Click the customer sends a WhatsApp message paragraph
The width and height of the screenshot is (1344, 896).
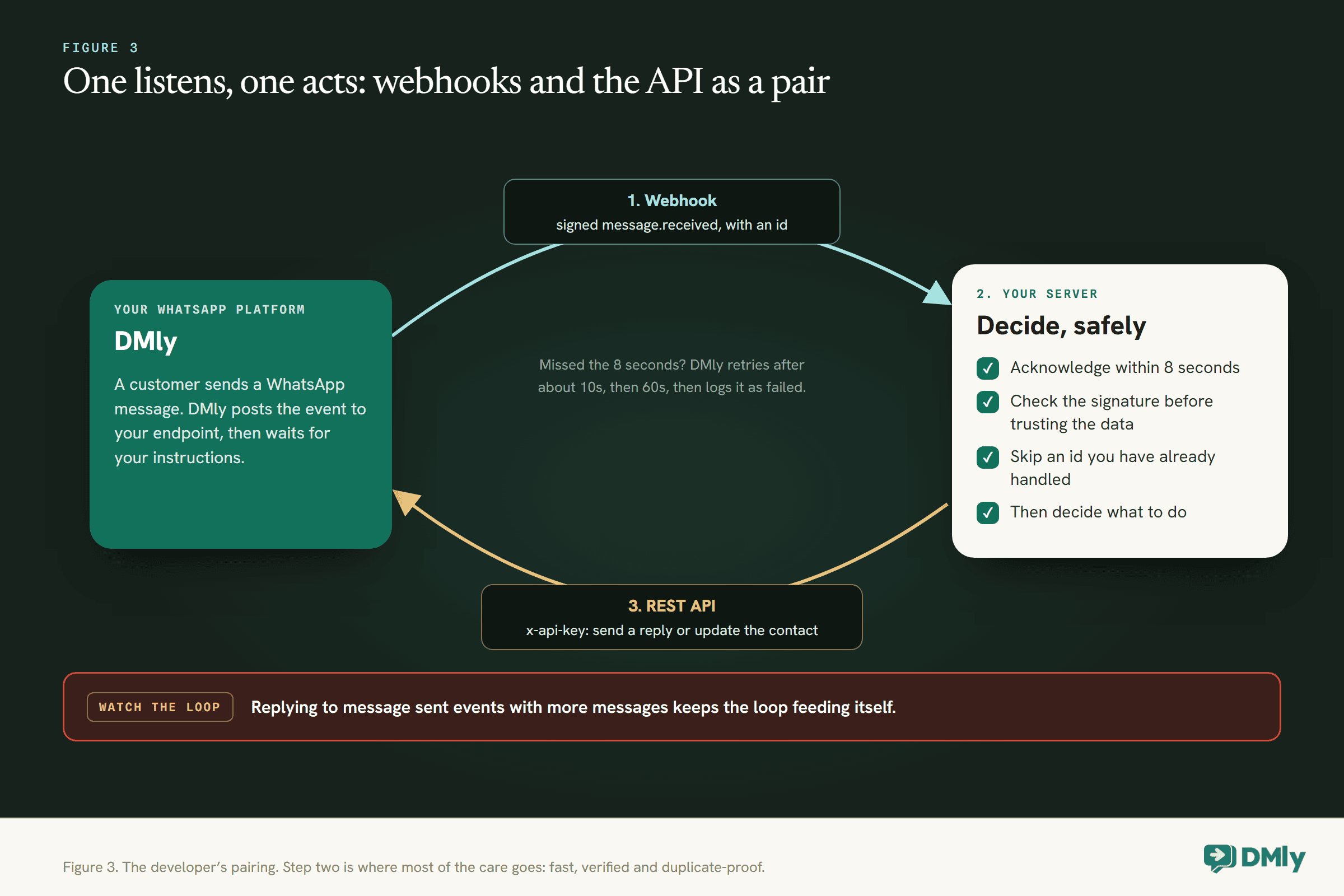[x=240, y=421]
